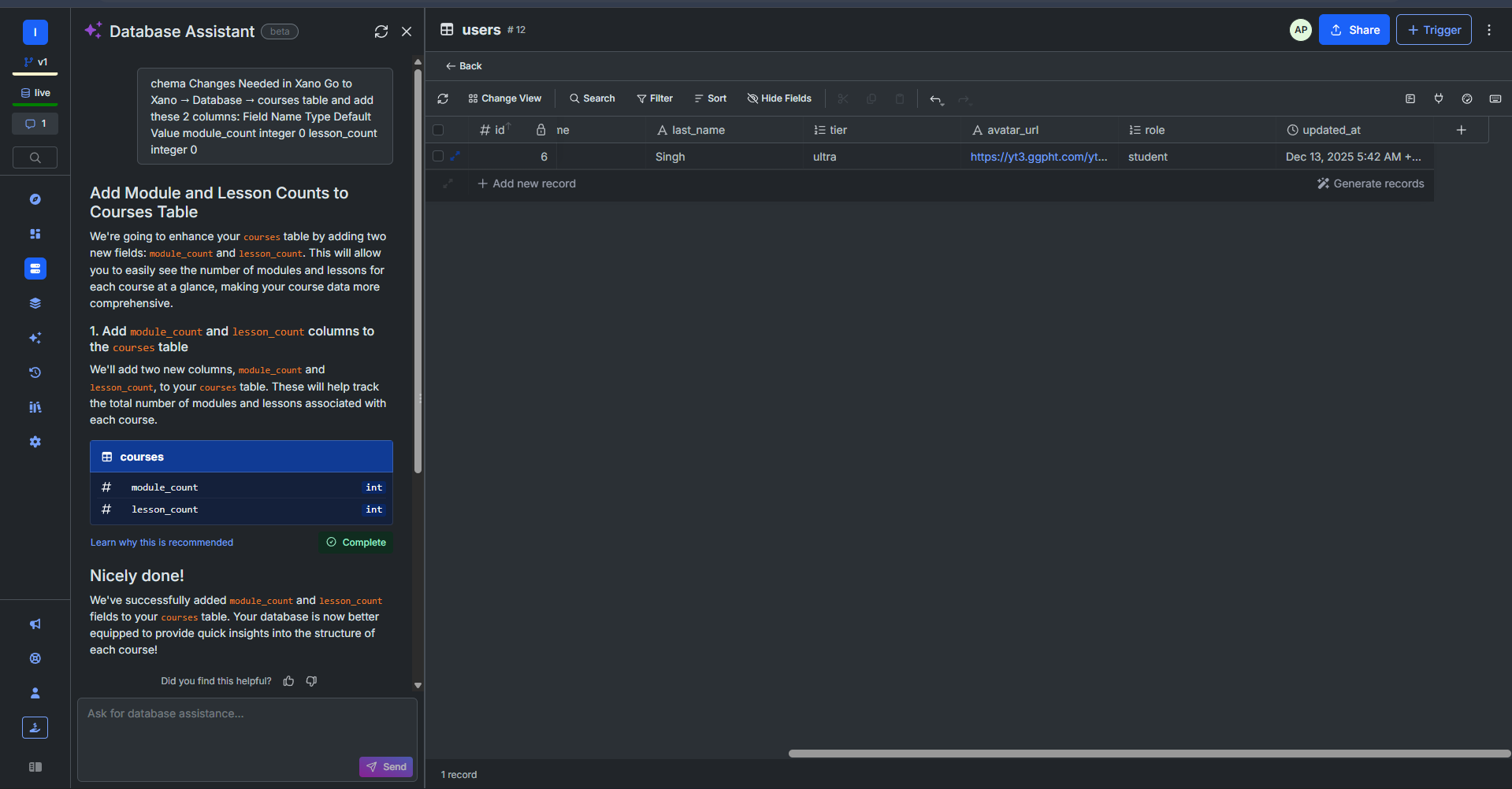
Task: Click the thumbs down feedback icon
Action: click(x=311, y=681)
